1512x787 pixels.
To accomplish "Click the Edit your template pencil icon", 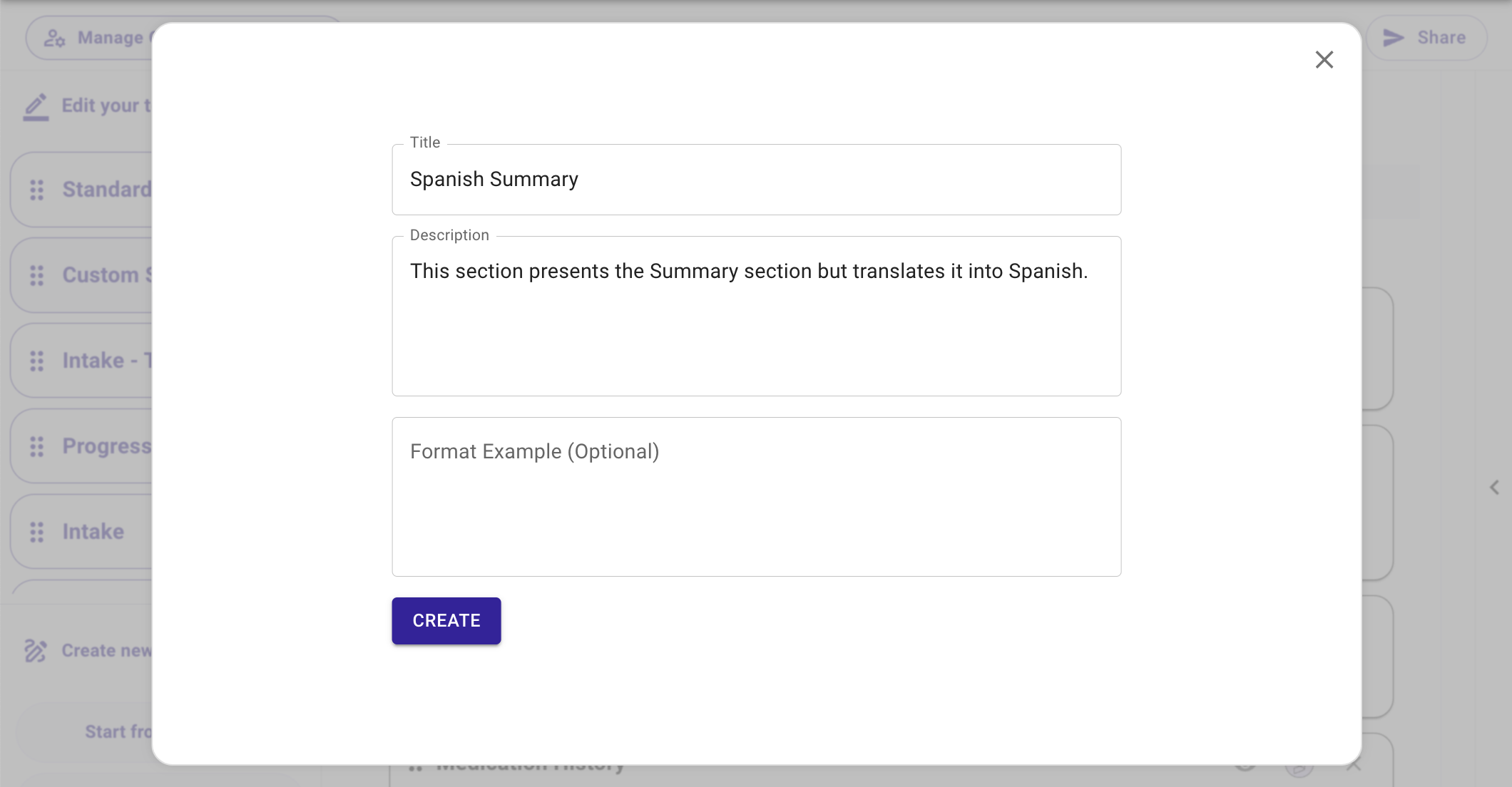I will 36,106.
